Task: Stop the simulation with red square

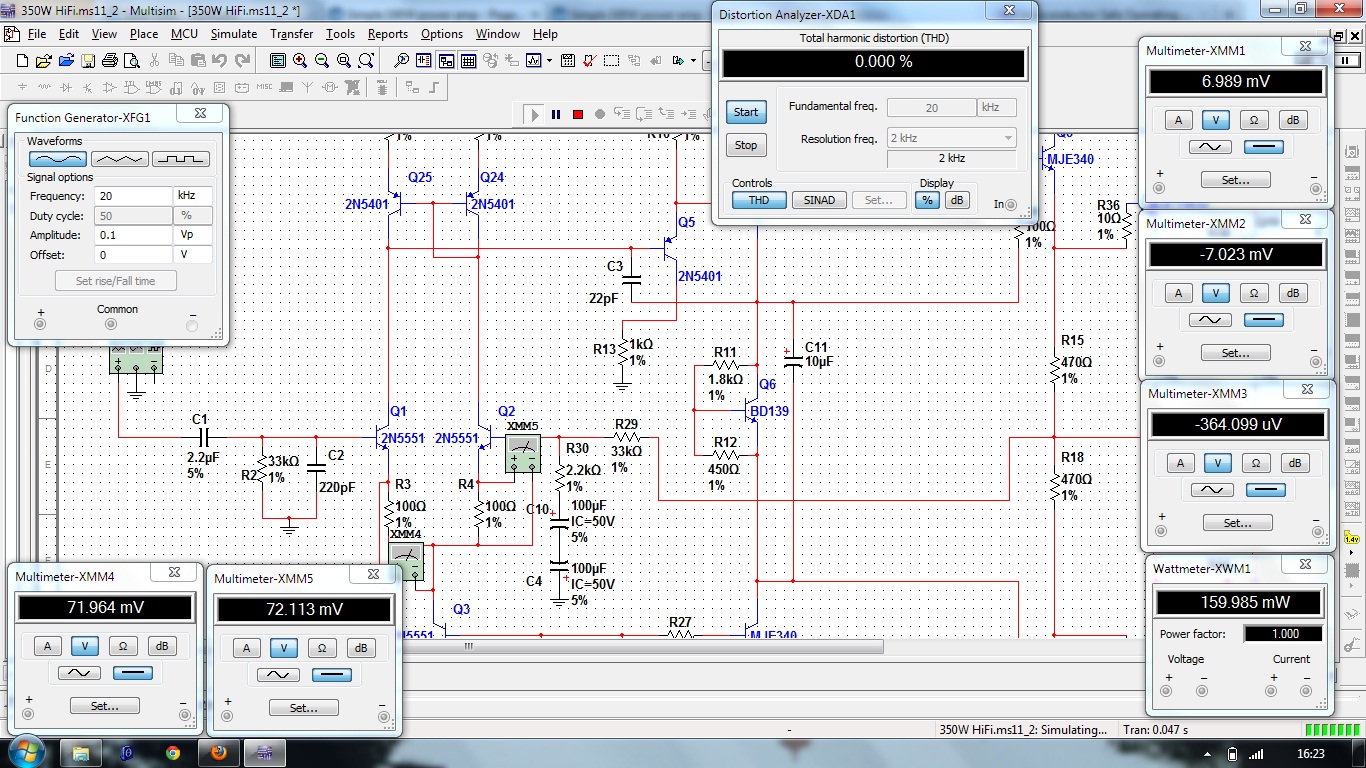Action: [x=578, y=115]
